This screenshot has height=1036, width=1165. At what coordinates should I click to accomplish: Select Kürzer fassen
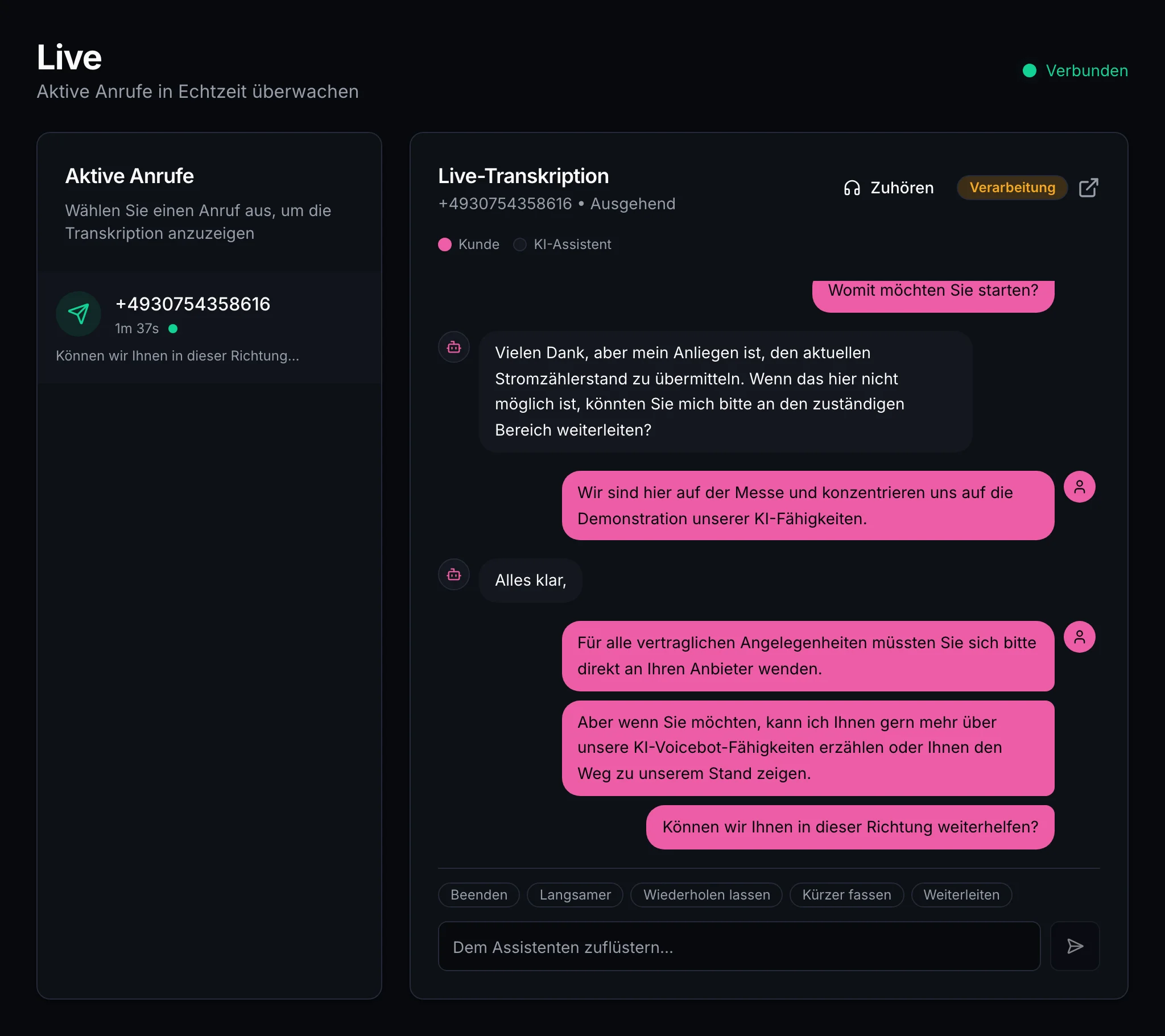(x=846, y=894)
